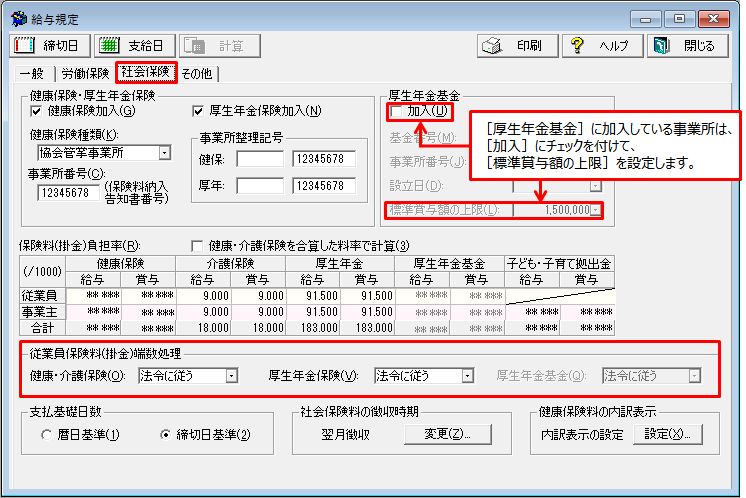Enable 厚生年金基金 加入 checkbox
Screen dimensions: 746x498
click(x=397, y=111)
